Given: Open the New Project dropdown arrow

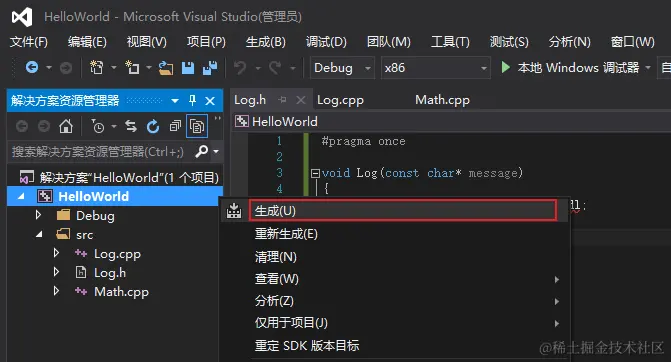Looking at the screenshot, I should point(113,68).
